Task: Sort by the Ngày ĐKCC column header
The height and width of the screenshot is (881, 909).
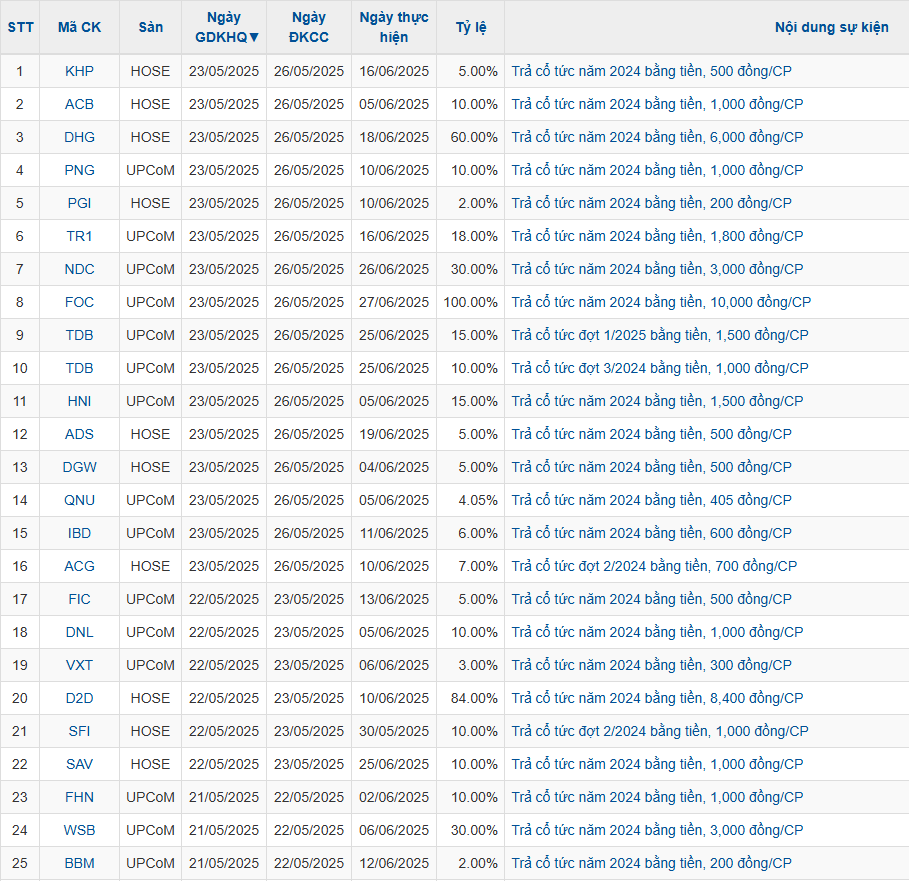Action: (308, 27)
